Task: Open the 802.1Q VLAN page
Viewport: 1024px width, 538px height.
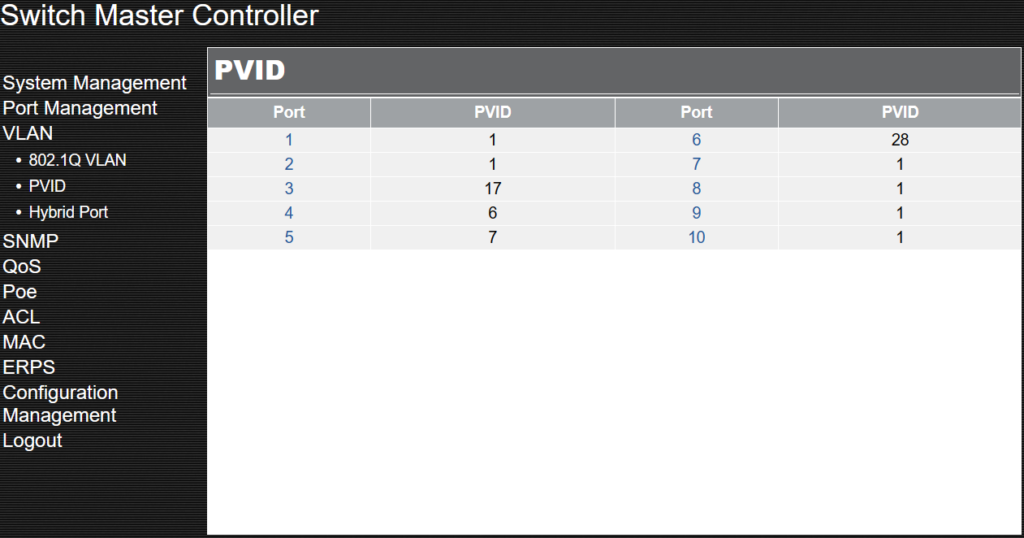Action: (77, 160)
